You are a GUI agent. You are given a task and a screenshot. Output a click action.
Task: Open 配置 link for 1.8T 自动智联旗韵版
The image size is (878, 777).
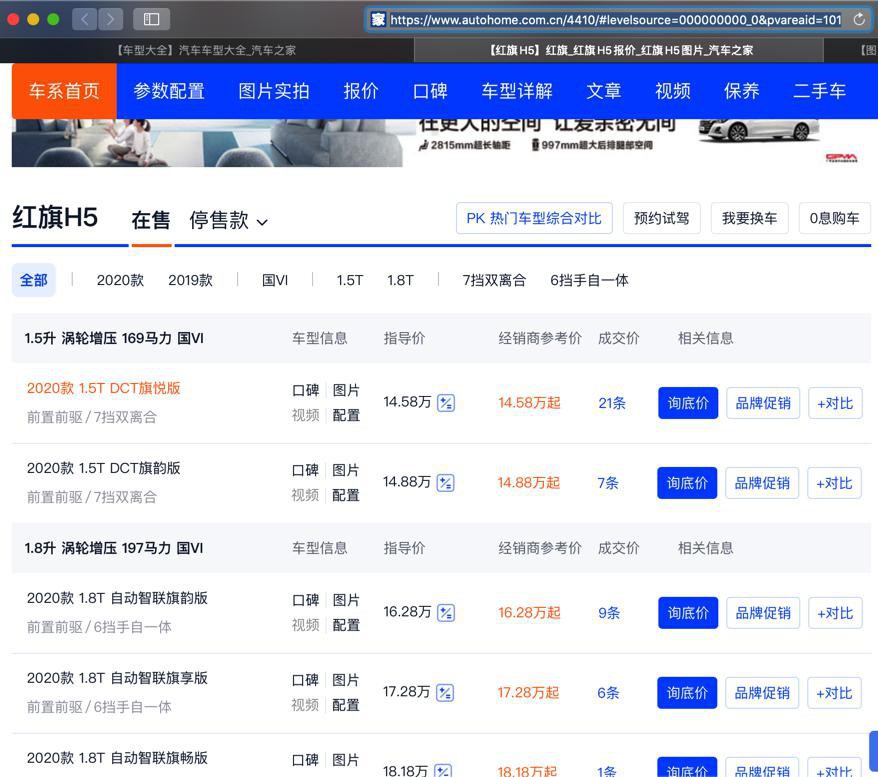point(346,625)
